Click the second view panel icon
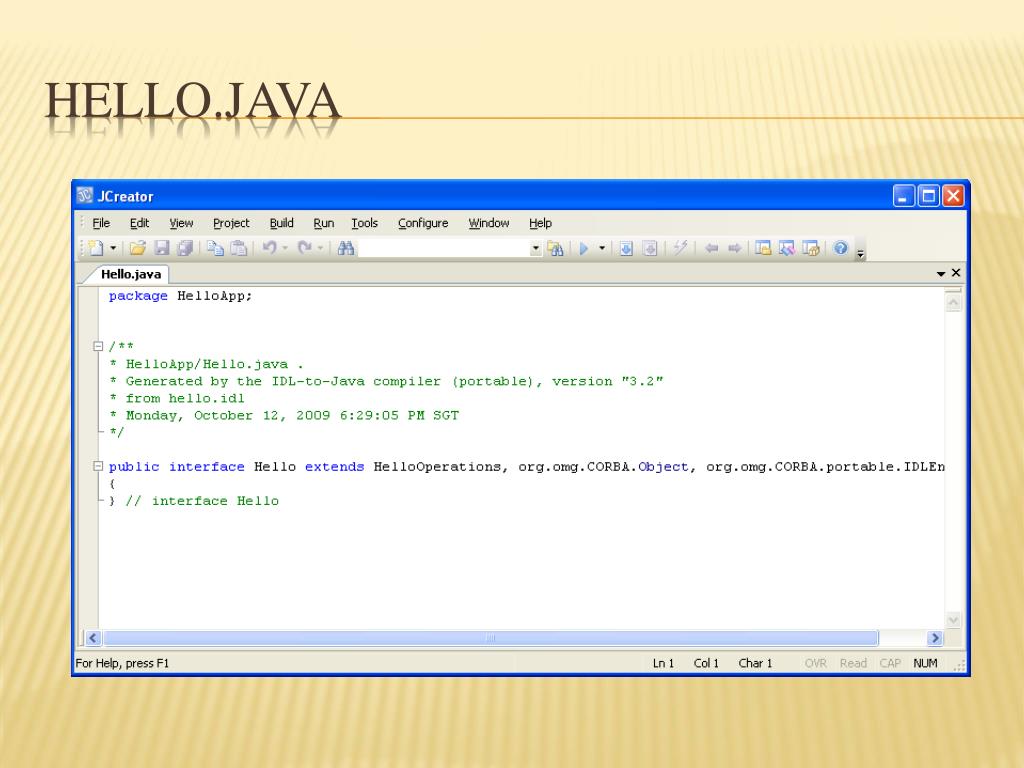 point(786,248)
